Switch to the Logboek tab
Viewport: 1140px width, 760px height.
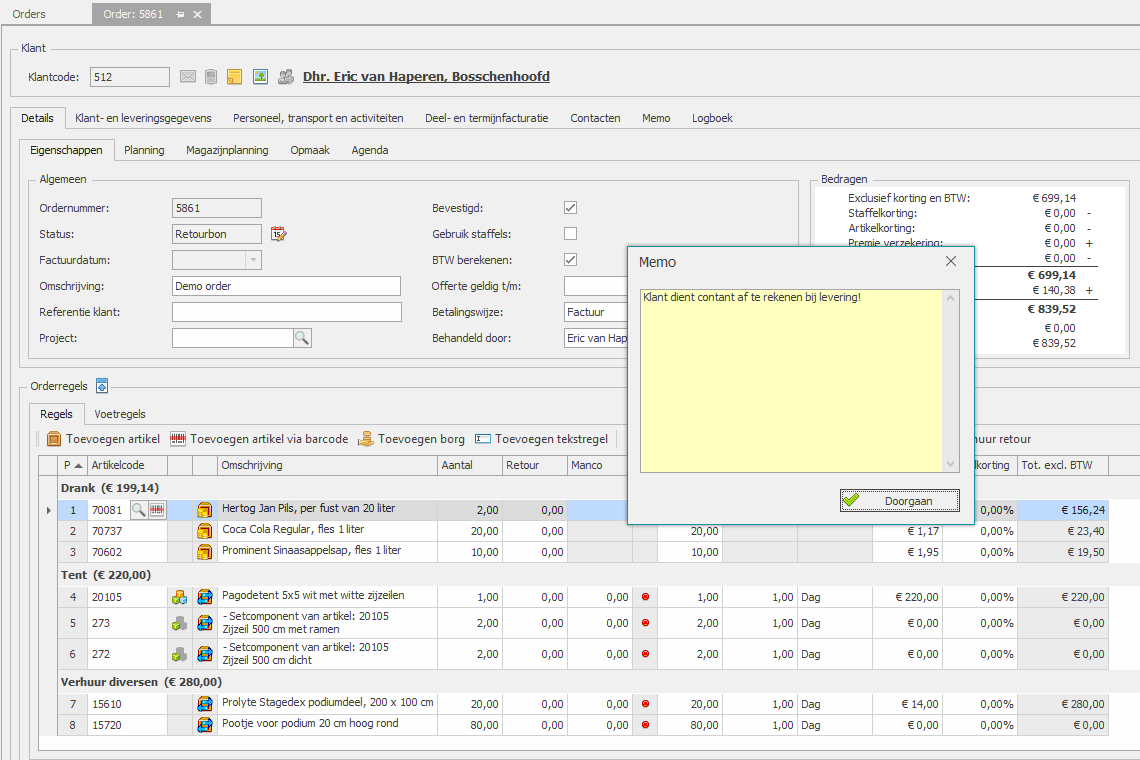tap(712, 118)
